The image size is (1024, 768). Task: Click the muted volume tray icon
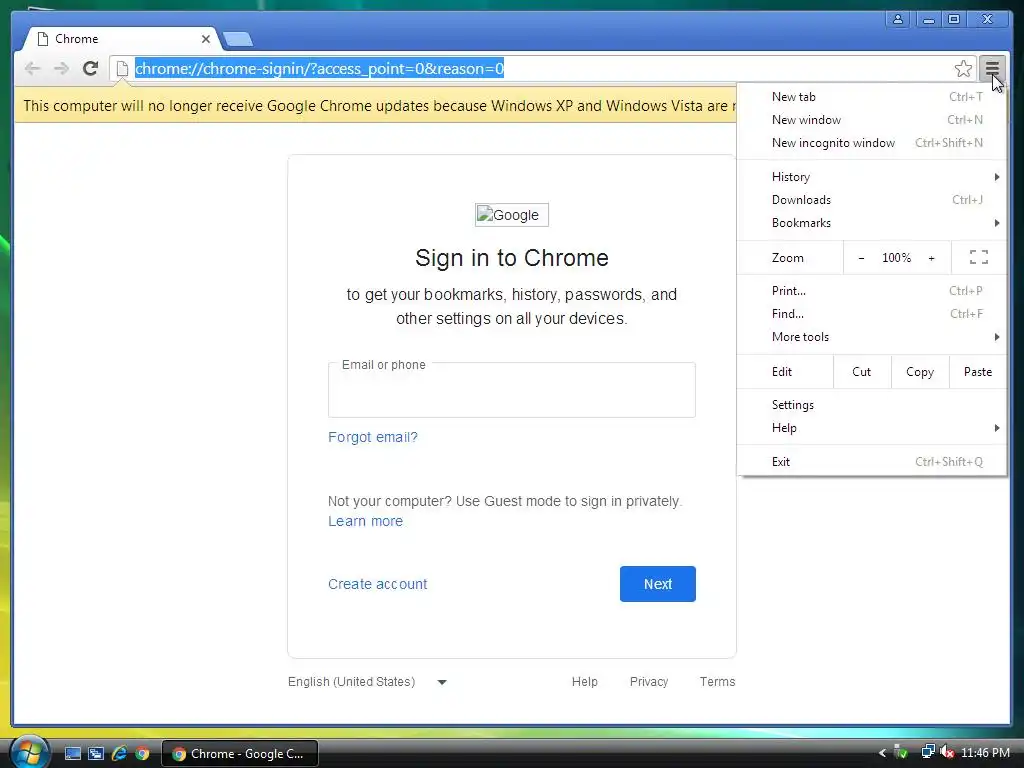[x=947, y=752]
